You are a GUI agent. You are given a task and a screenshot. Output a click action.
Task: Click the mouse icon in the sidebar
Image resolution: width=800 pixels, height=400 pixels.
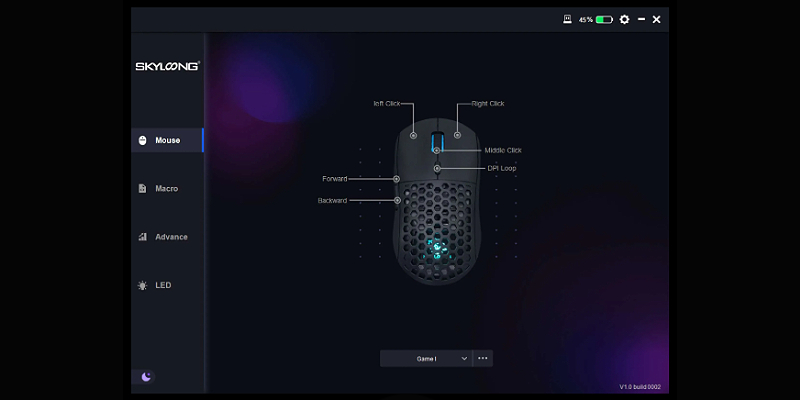[142, 140]
